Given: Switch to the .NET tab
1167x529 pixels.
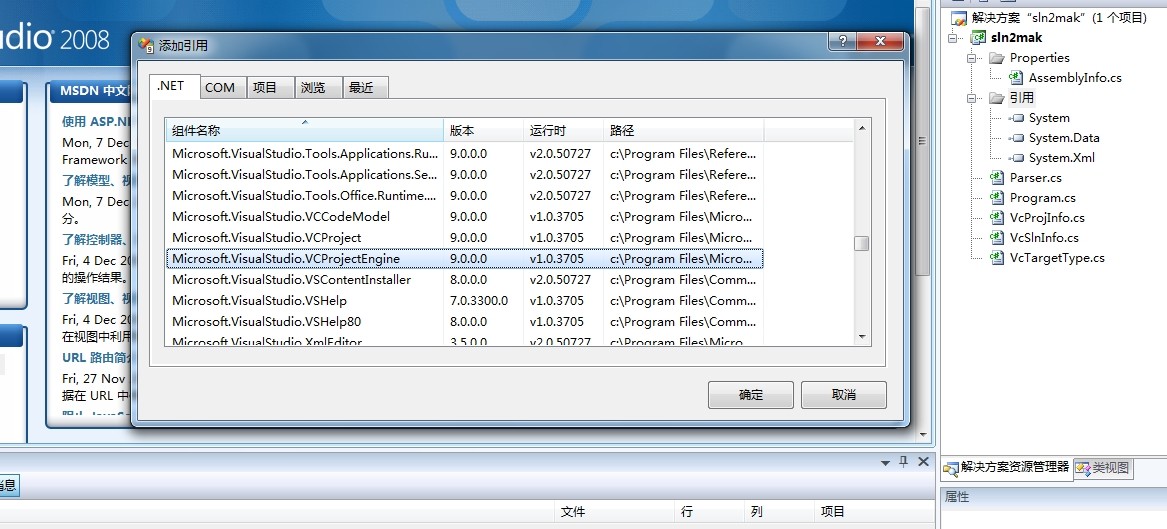Looking at the screenshot, I should point(175,86).
